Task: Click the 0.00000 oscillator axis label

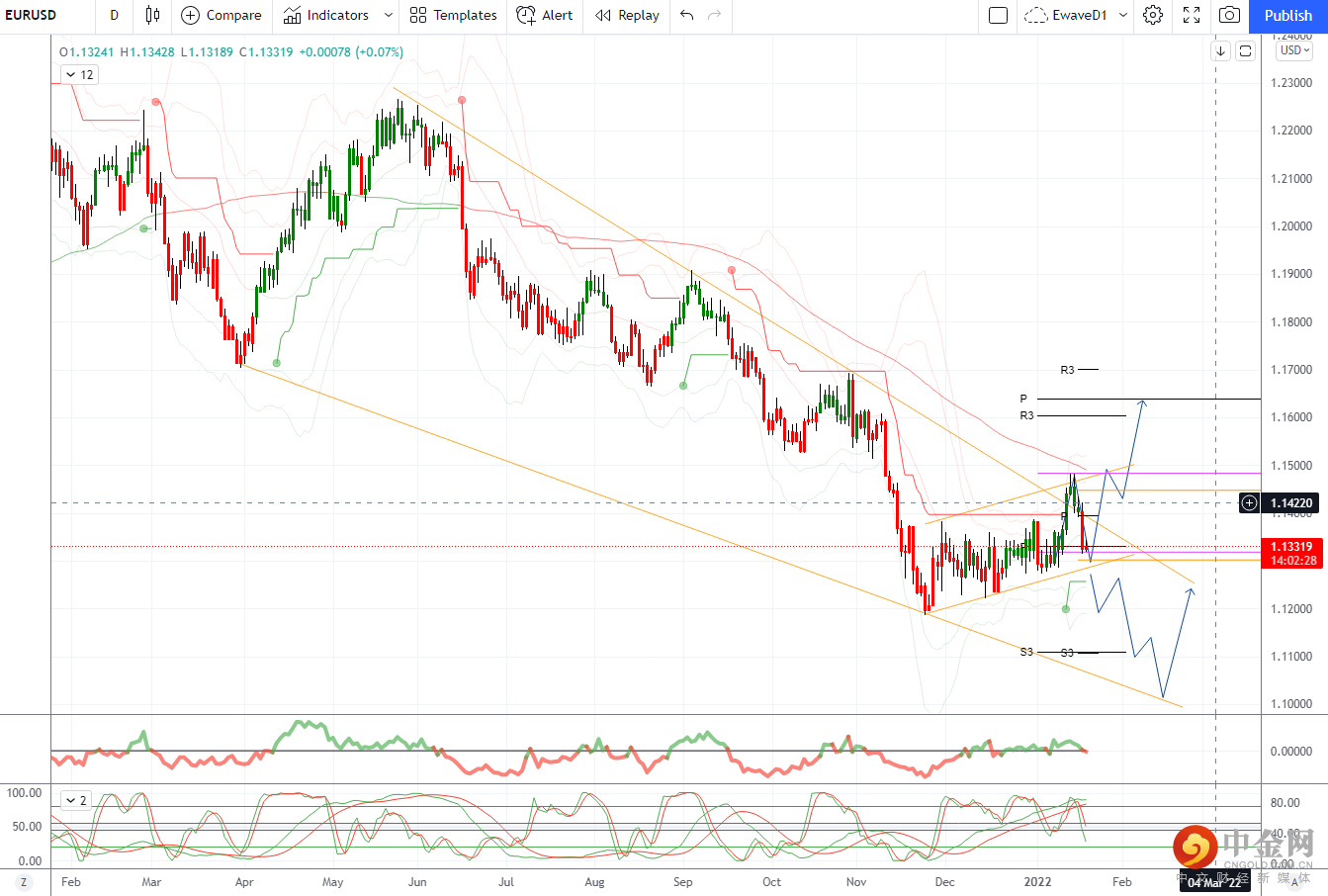Action: point(1291,751)
